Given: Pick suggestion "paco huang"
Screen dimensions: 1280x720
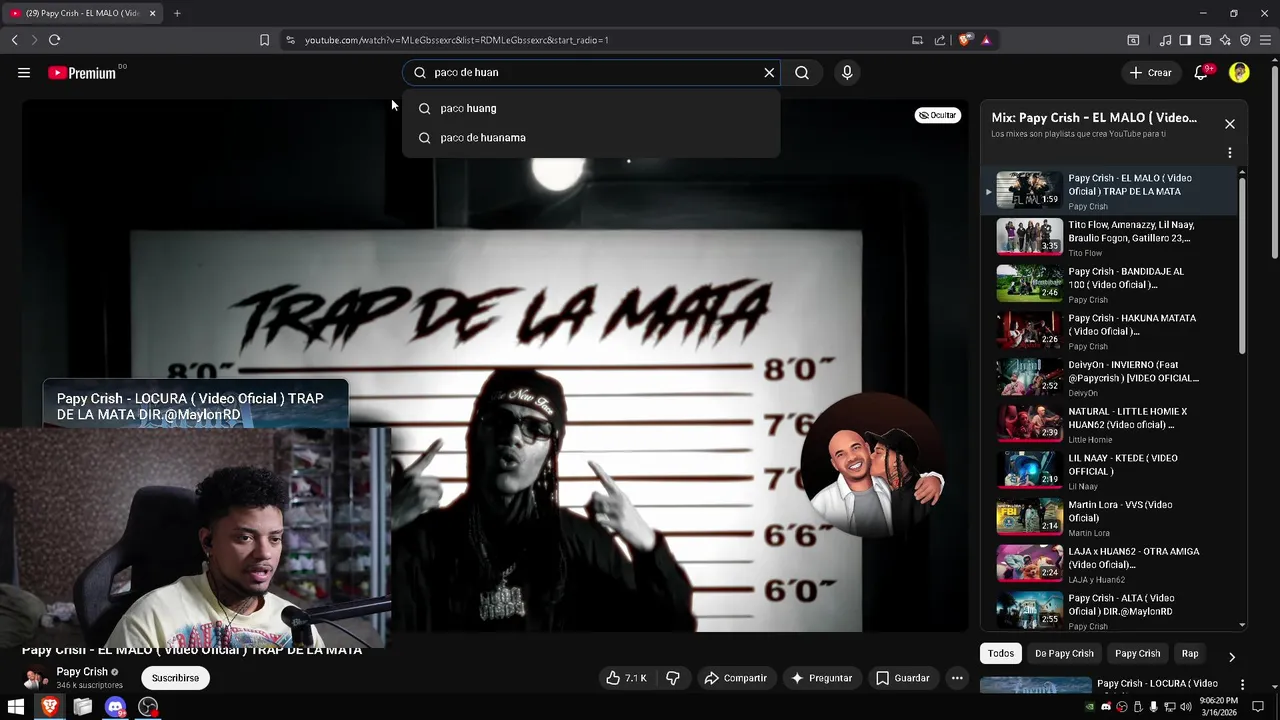Looking at the screenshot, I should point(590,108).
